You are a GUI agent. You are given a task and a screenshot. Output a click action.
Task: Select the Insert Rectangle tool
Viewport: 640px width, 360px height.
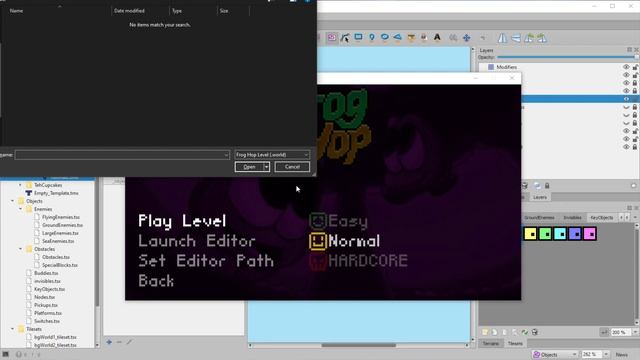(x=358, y=38)
